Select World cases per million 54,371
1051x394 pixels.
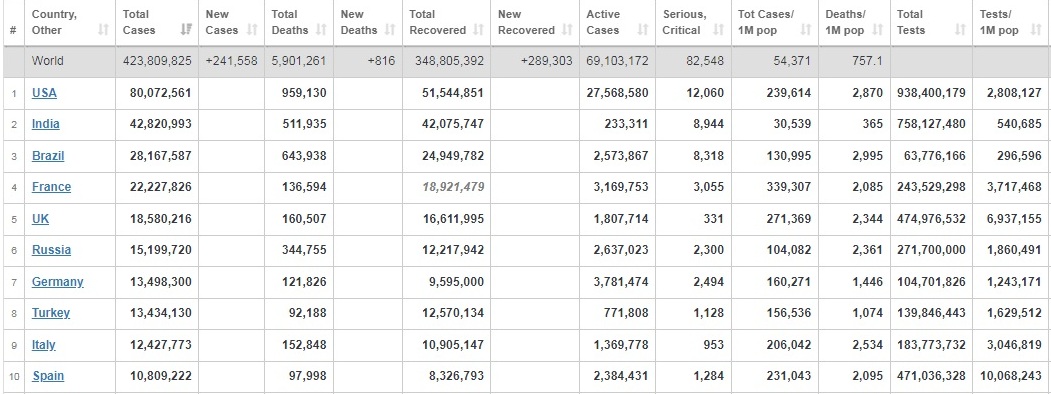[792, 61]
